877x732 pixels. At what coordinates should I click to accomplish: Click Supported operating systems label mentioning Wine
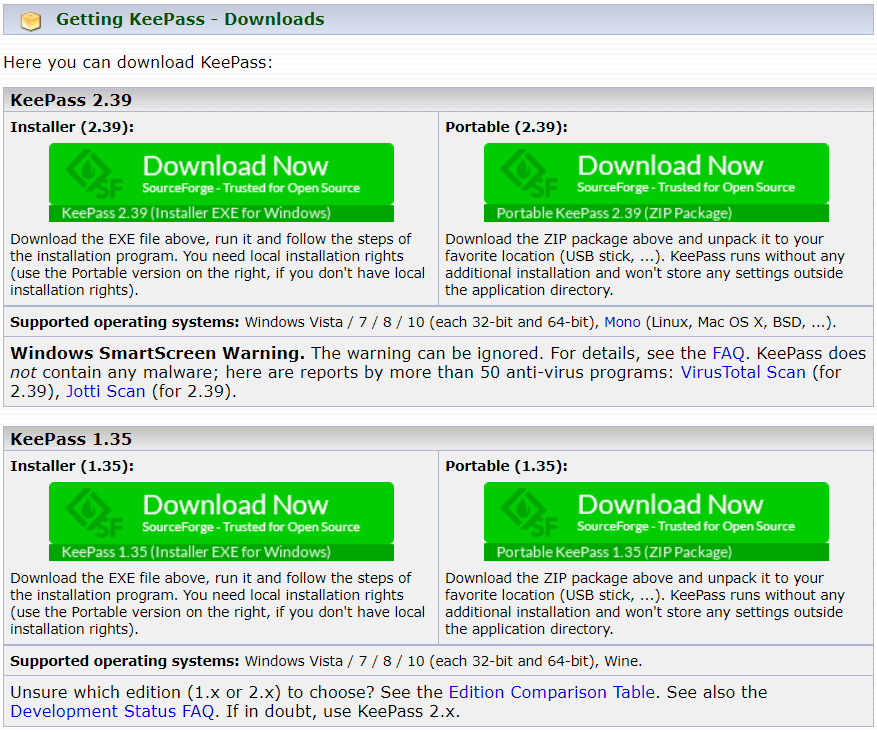click(125, 661)
